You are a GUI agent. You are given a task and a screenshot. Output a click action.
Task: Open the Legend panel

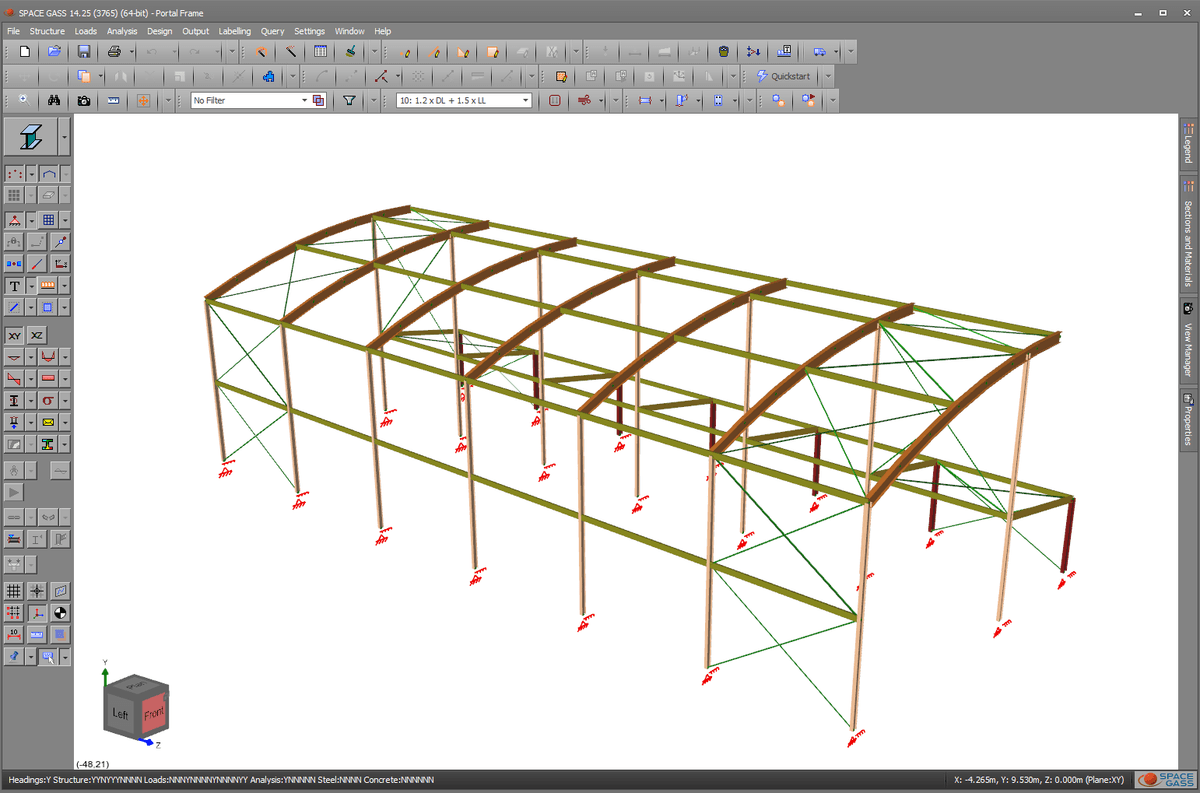(1188, 142)
